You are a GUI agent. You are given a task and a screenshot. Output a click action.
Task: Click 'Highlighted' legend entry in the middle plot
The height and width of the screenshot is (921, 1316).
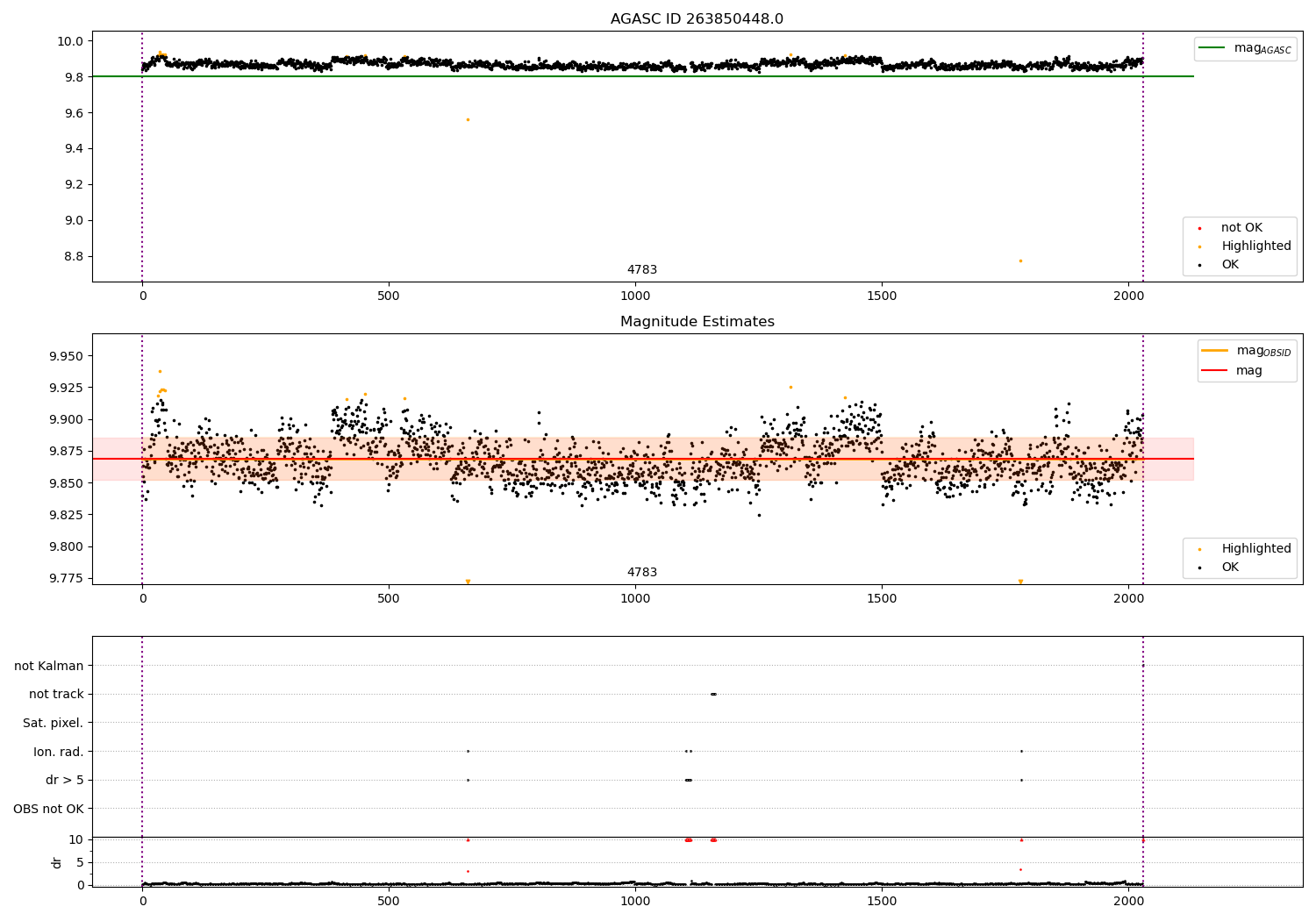coord(1245,548)
